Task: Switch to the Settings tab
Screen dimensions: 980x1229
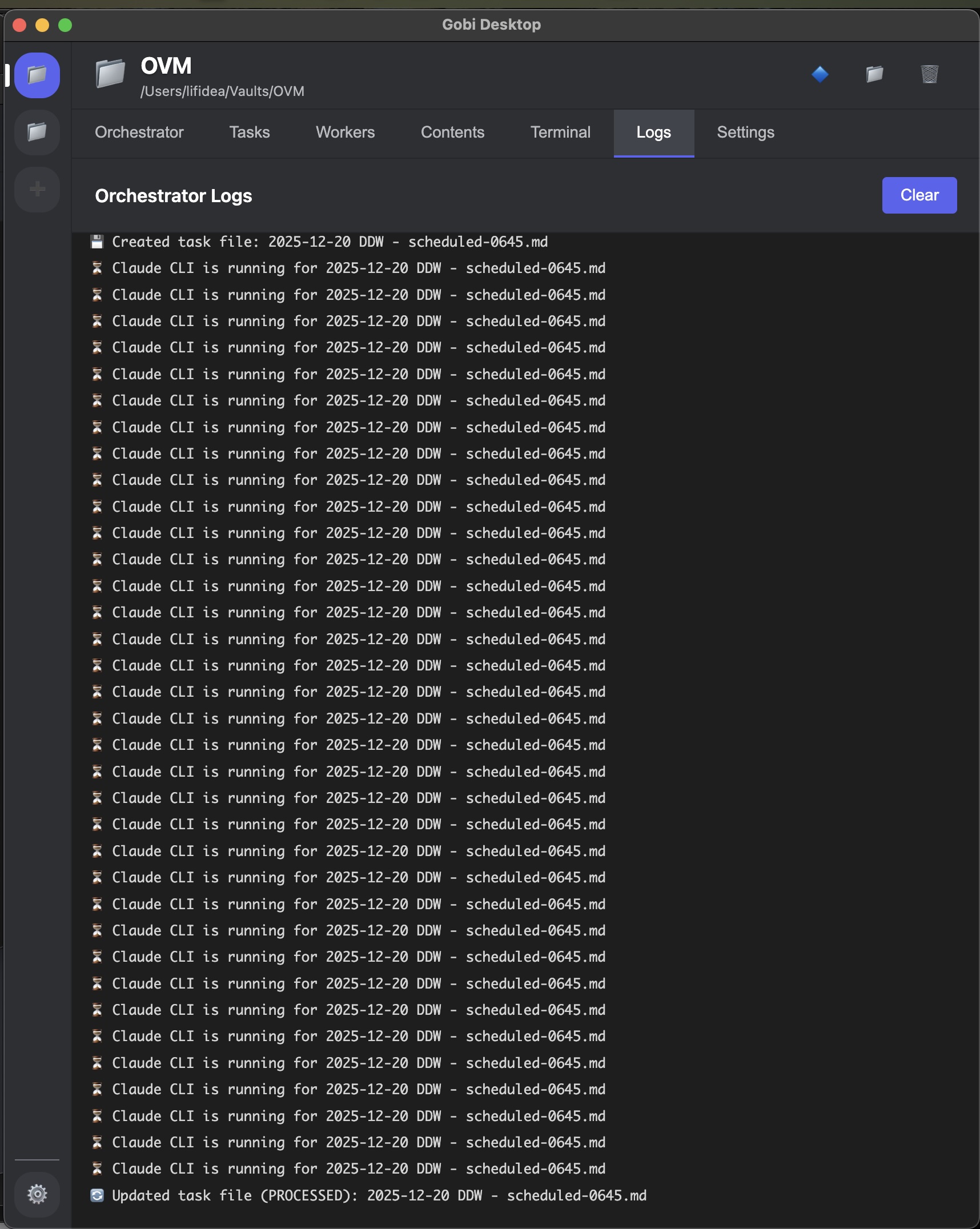Action: pos(745,132)
